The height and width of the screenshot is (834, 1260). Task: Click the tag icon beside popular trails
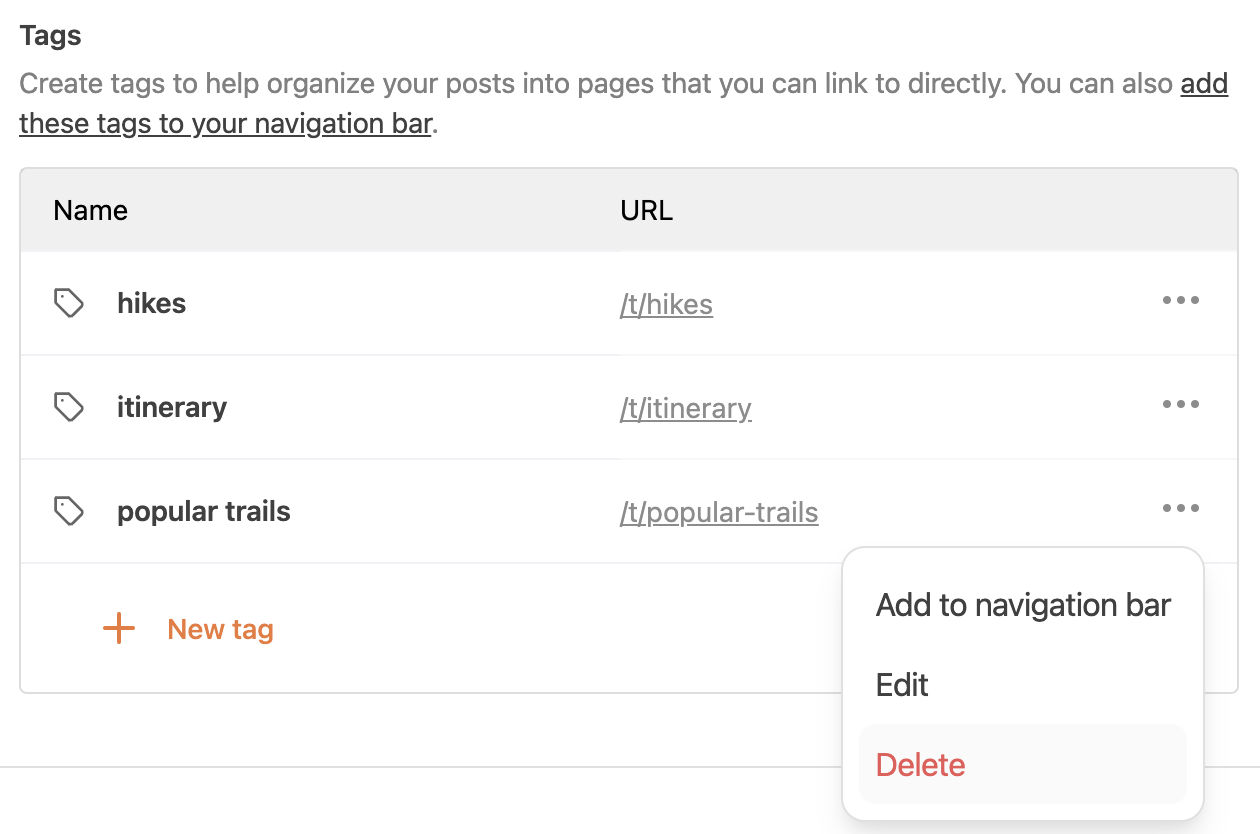pyautogui.click(x=69, y=510)
